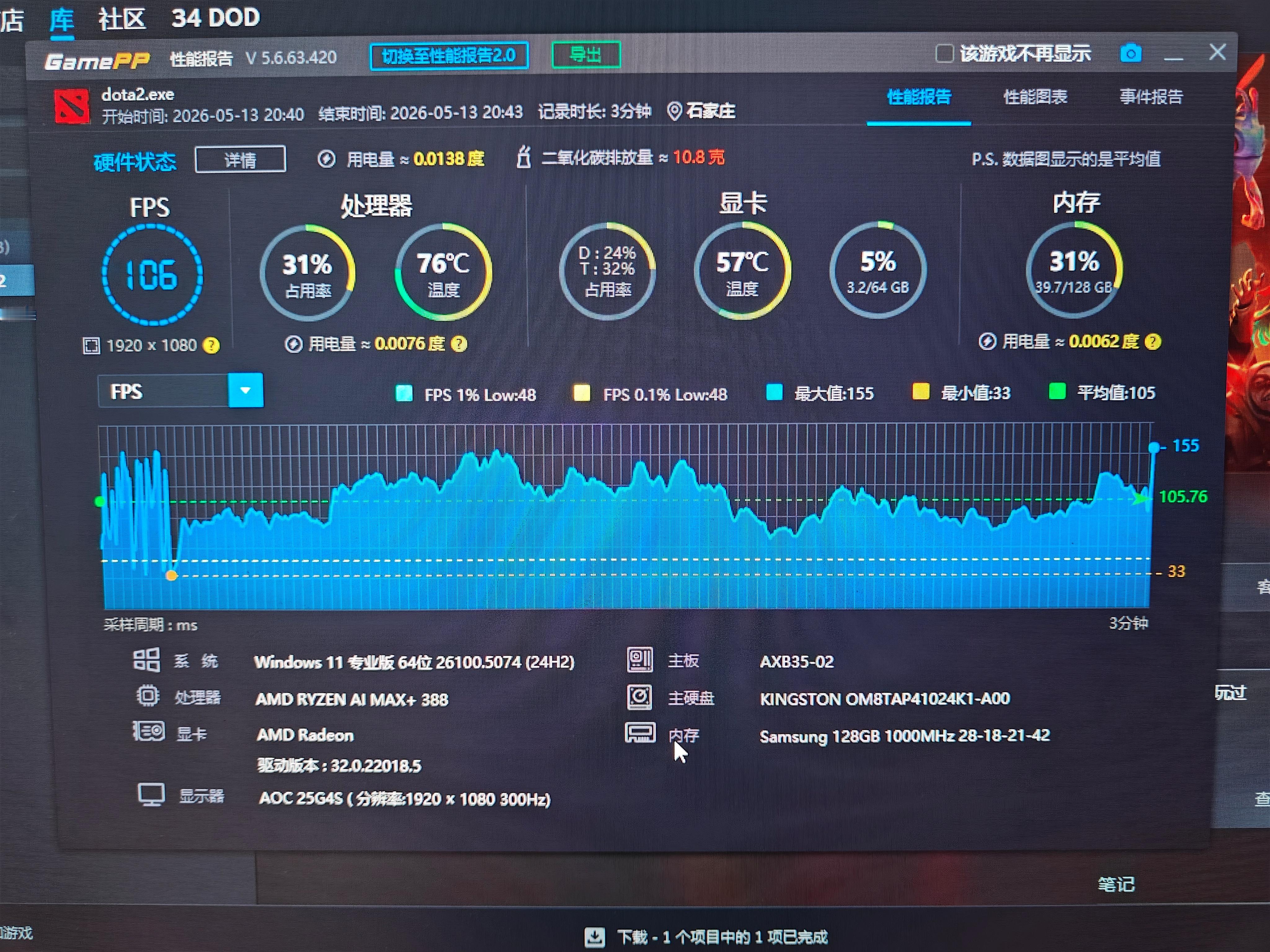Screen dimensions: 1270x952
Task: Click the FPS 106 circular gauge
Action: (x=152, y=275)
